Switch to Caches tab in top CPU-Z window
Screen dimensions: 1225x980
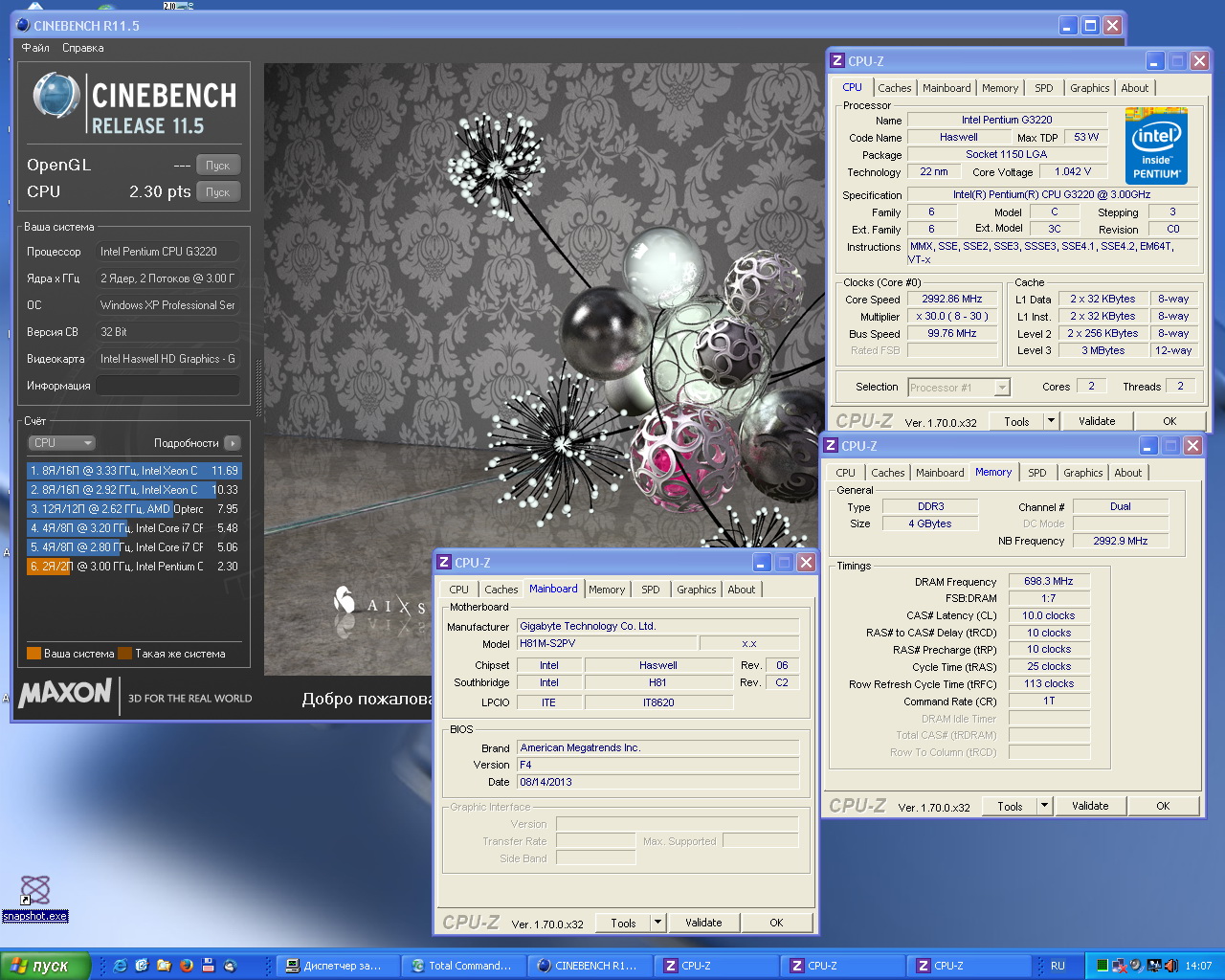click(894, 88)
